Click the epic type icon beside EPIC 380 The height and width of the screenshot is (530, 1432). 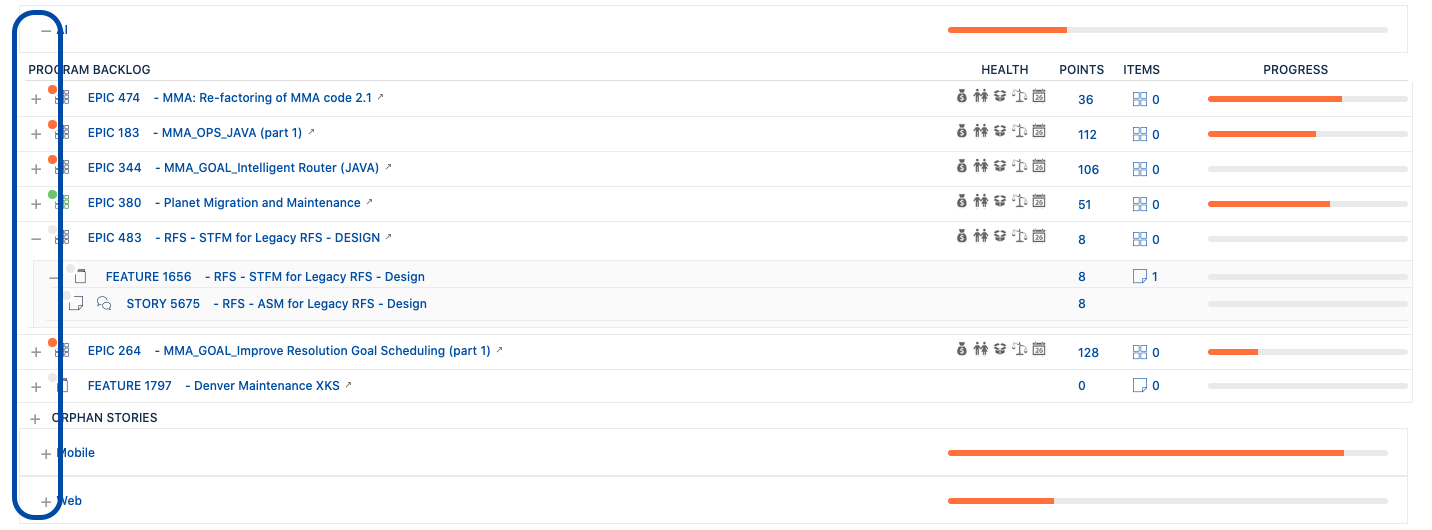click(x=62, y=203)
